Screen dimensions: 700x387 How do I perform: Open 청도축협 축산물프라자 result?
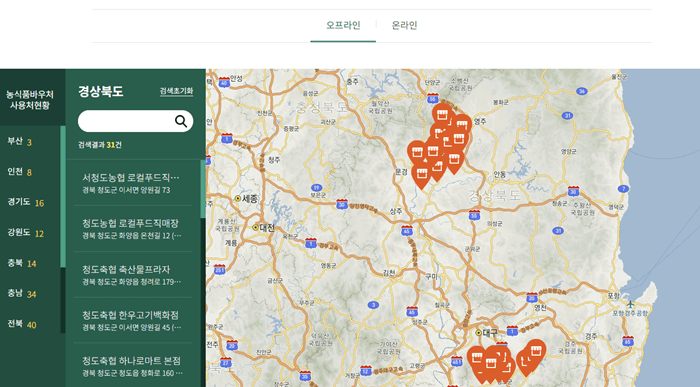tap(133, 275)
